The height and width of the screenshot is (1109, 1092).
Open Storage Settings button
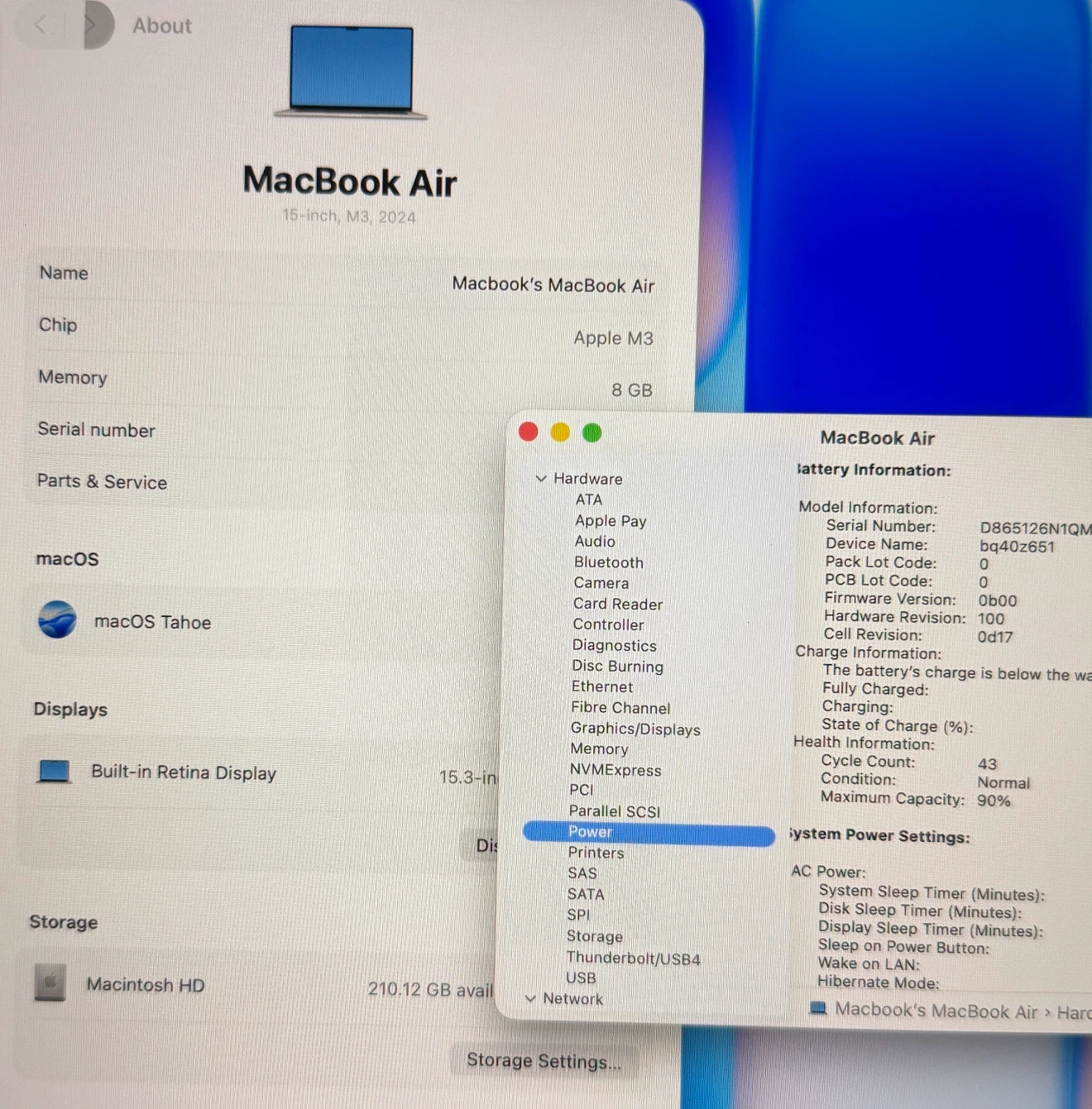point(544,1060)
